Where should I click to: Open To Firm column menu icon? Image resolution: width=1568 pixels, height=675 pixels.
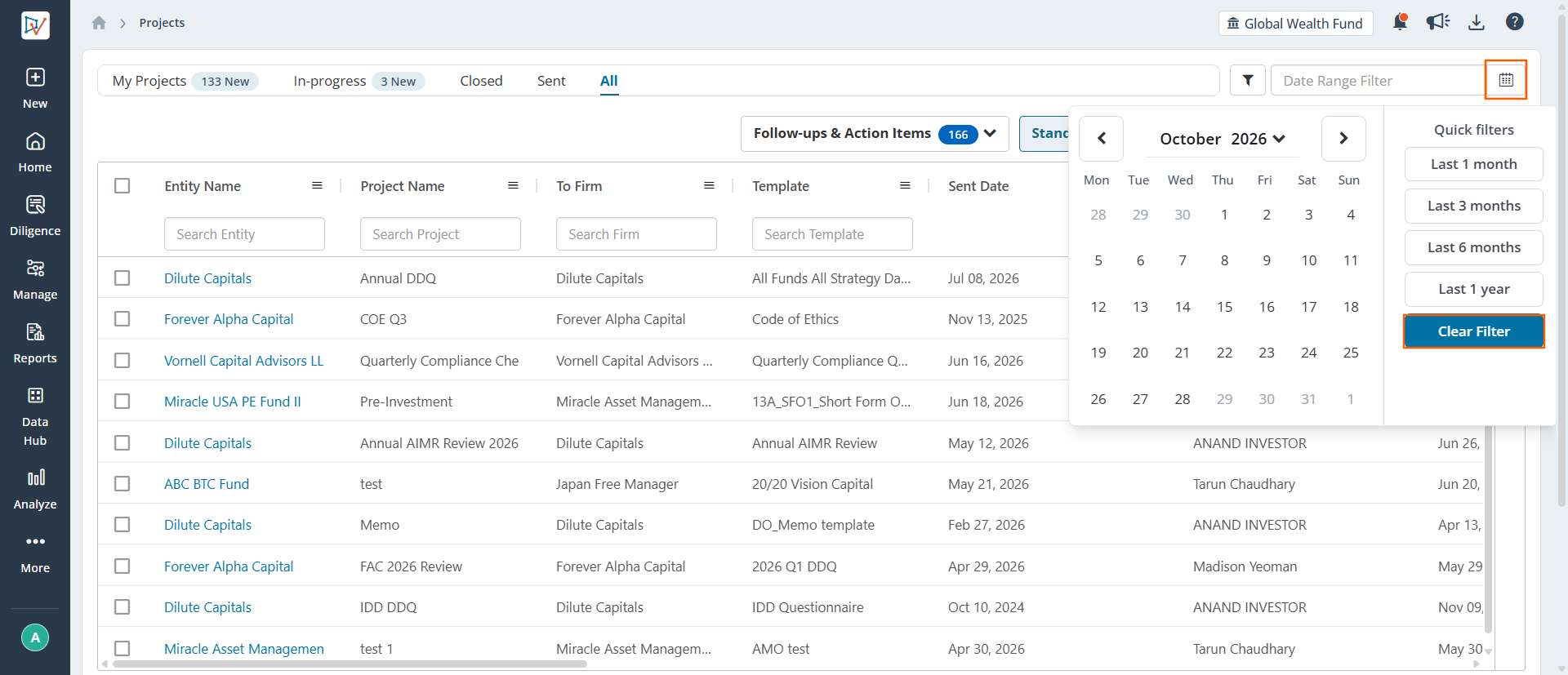709,186
